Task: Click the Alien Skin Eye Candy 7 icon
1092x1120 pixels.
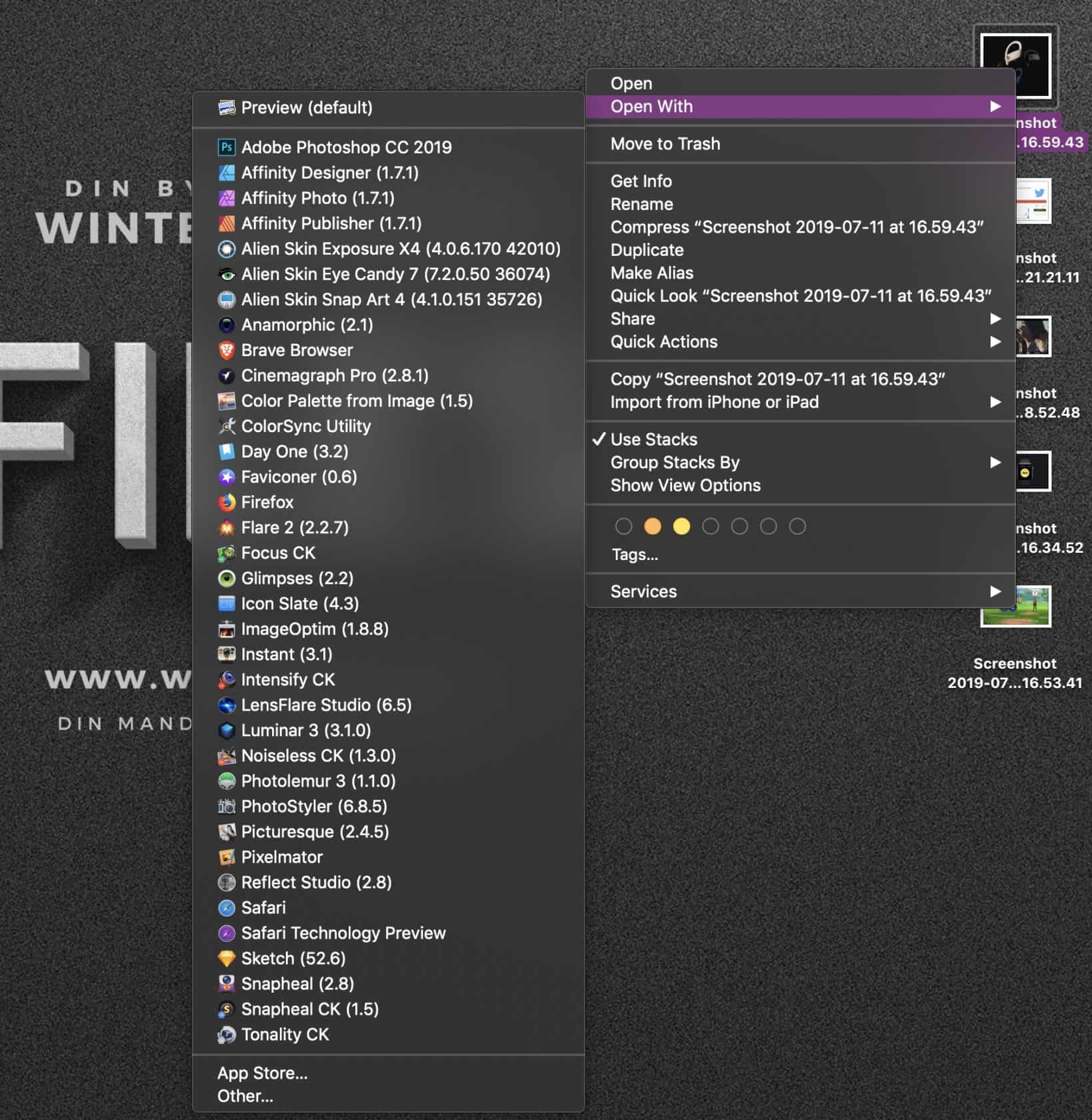Action: 227,274
